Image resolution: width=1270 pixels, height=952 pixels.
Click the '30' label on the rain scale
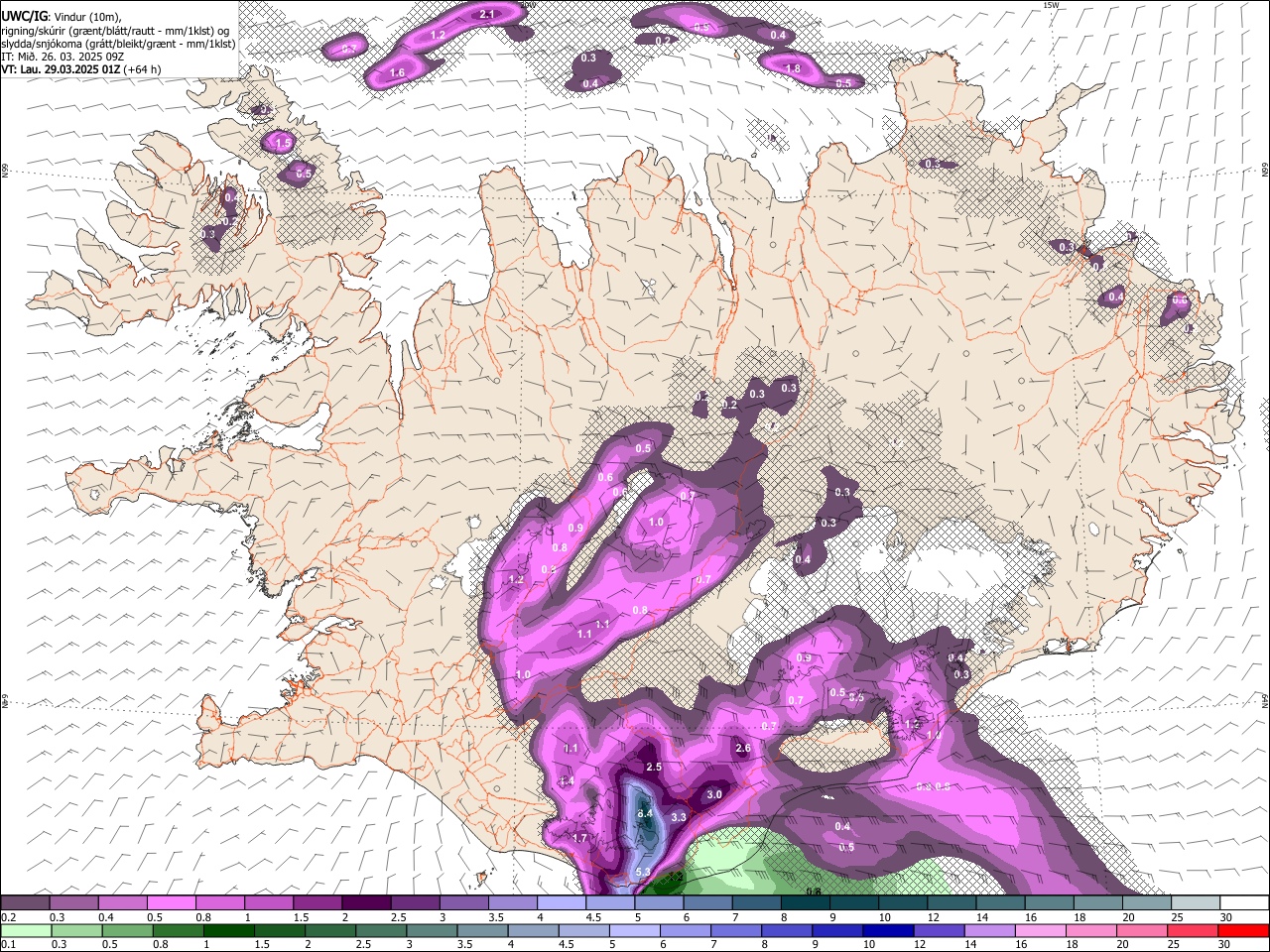(1226, 945)
